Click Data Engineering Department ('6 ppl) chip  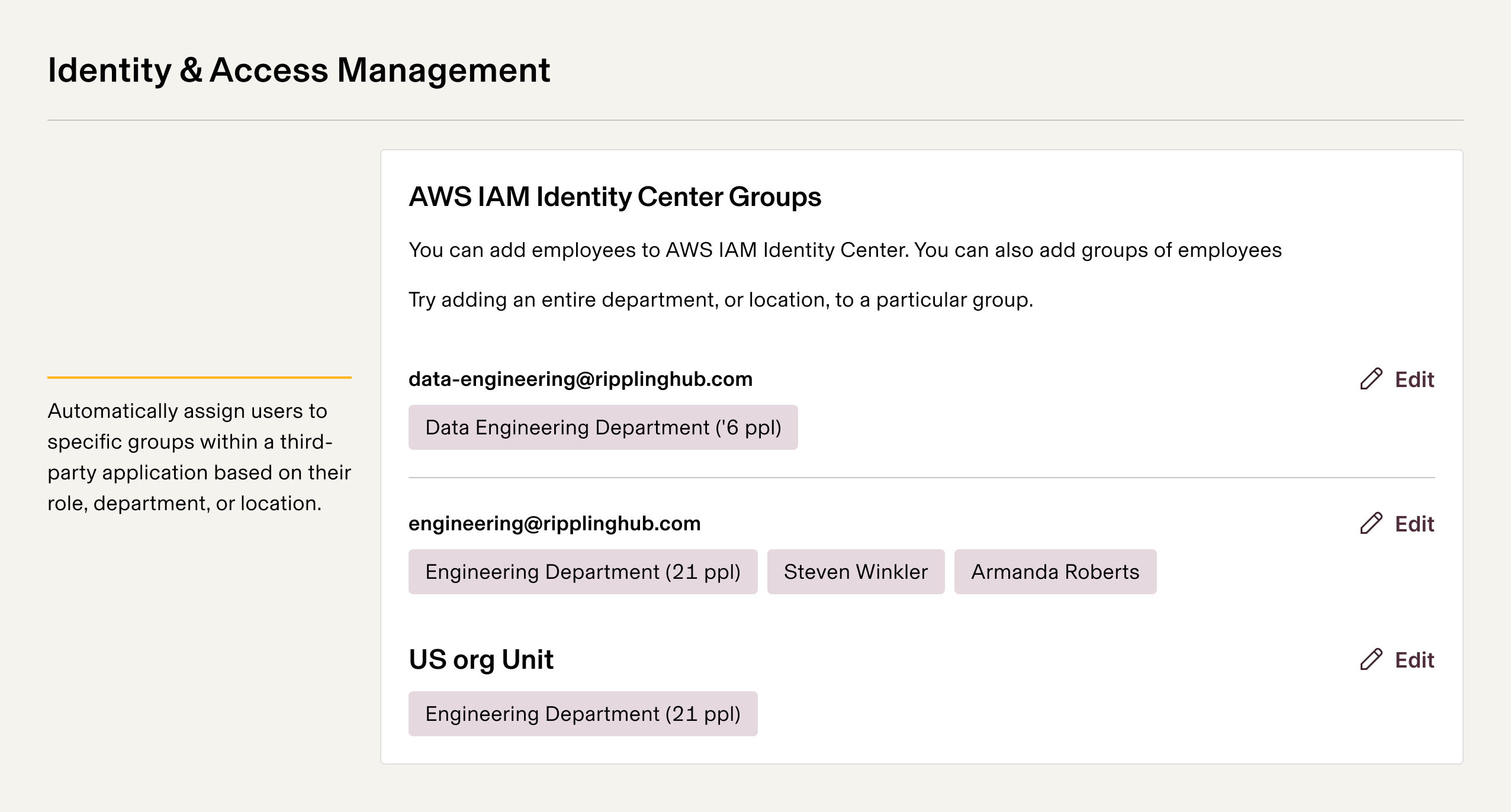point(603,427)
